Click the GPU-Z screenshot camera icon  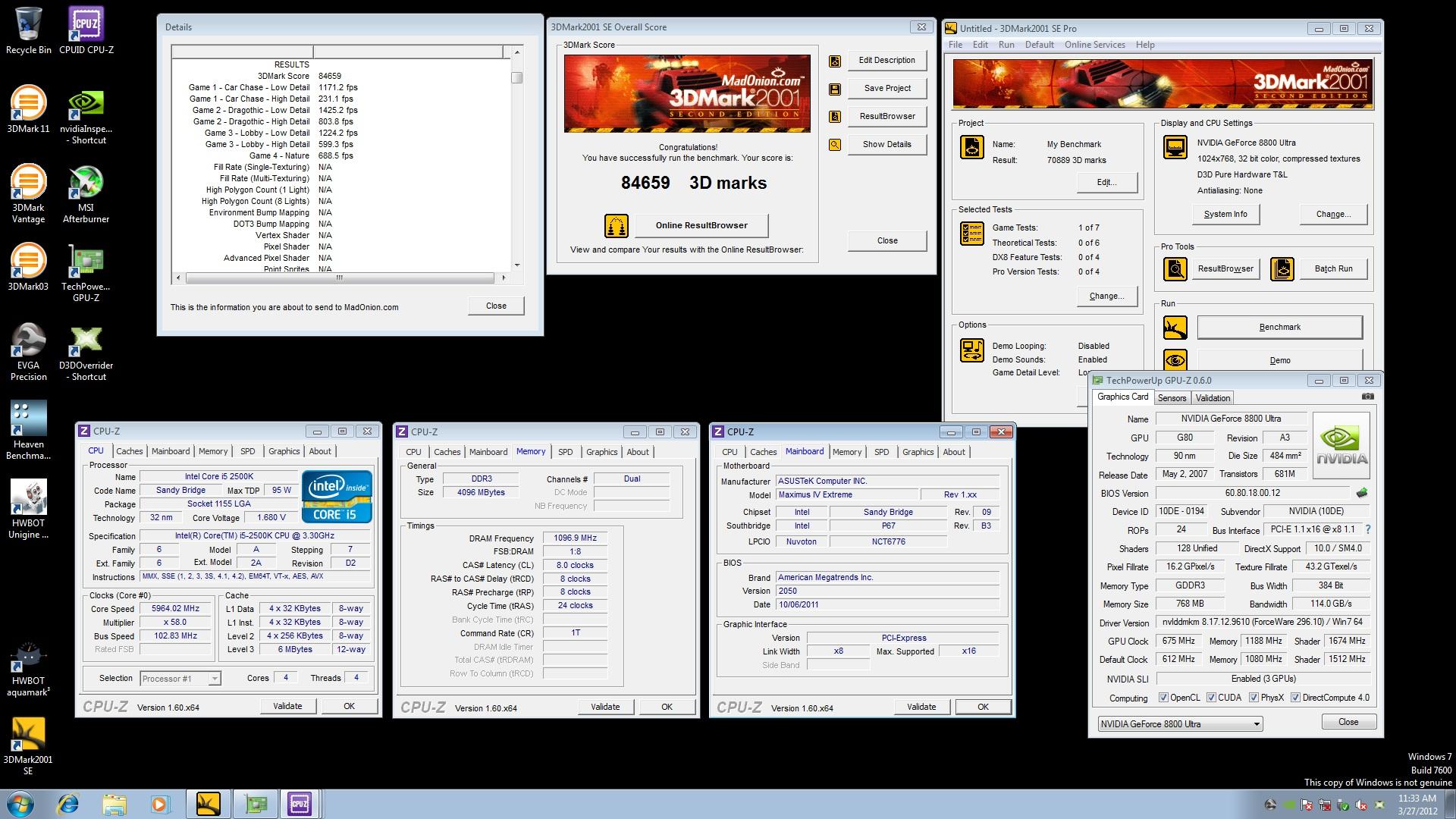click(1367, 397)
